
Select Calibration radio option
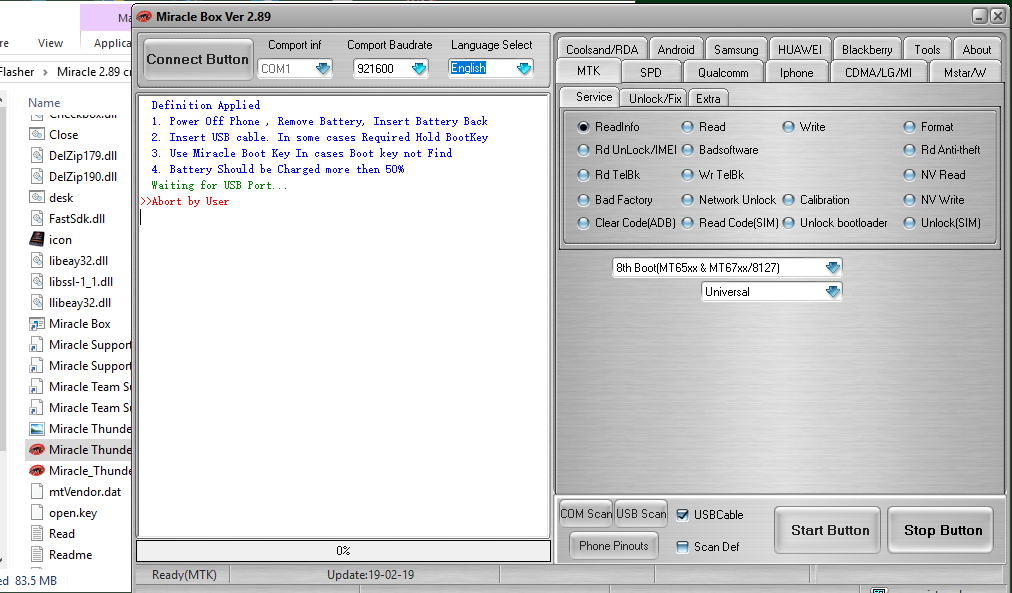click(788, 200)
